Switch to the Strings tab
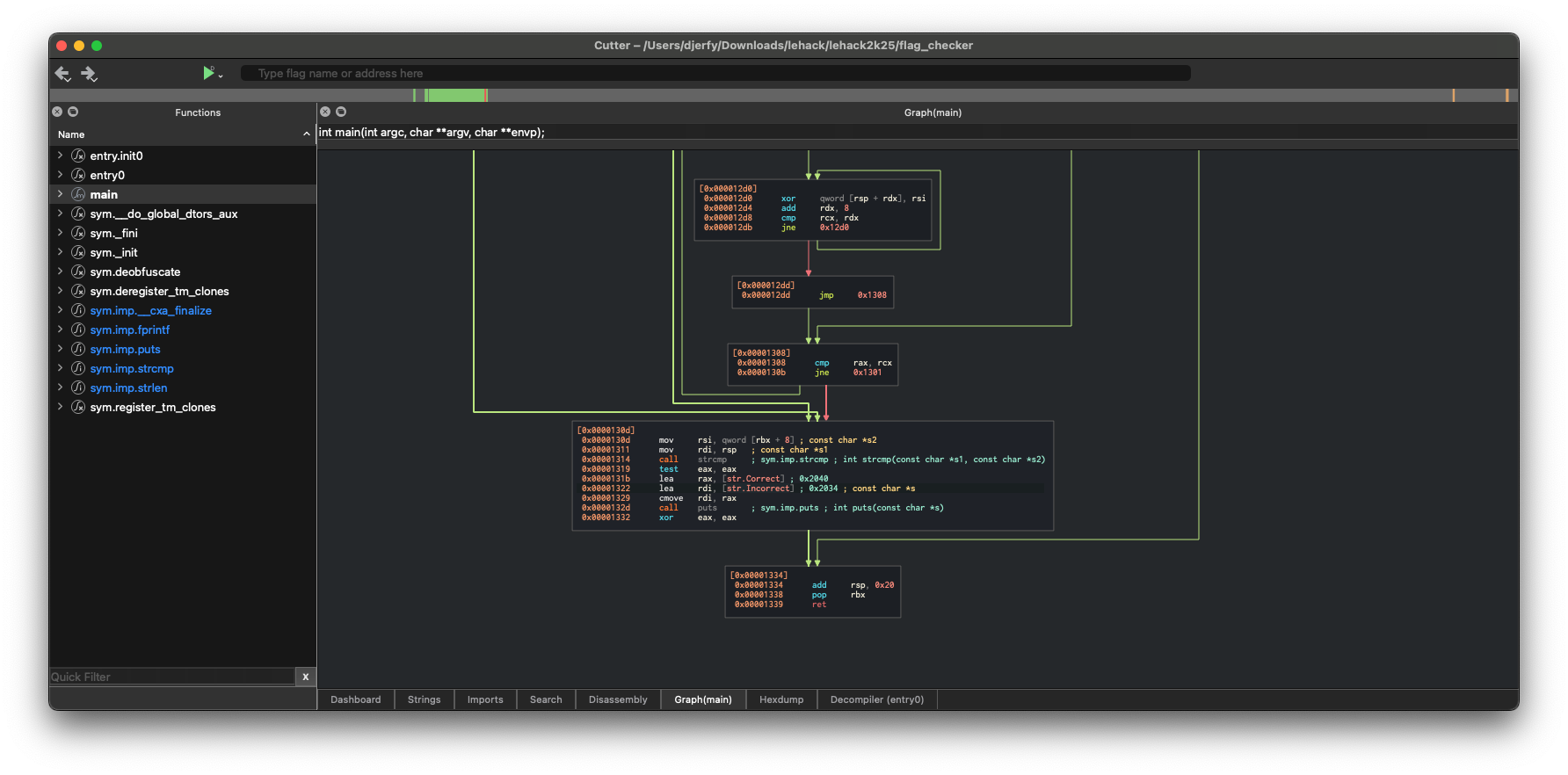The height and width of the screenshot is (775, 1568). 424,699
